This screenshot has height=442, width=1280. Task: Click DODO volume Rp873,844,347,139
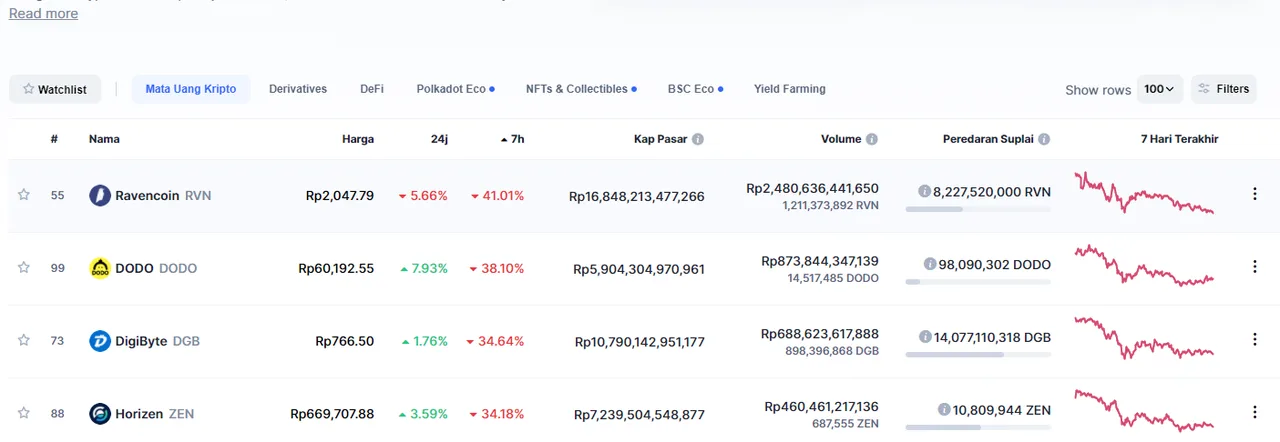820,261
